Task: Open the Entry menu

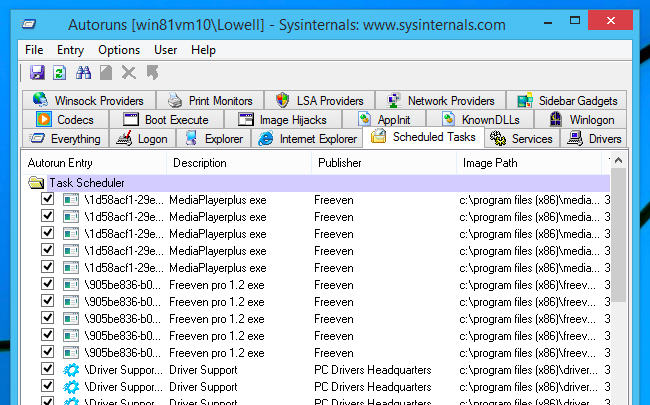Action: 70,50
